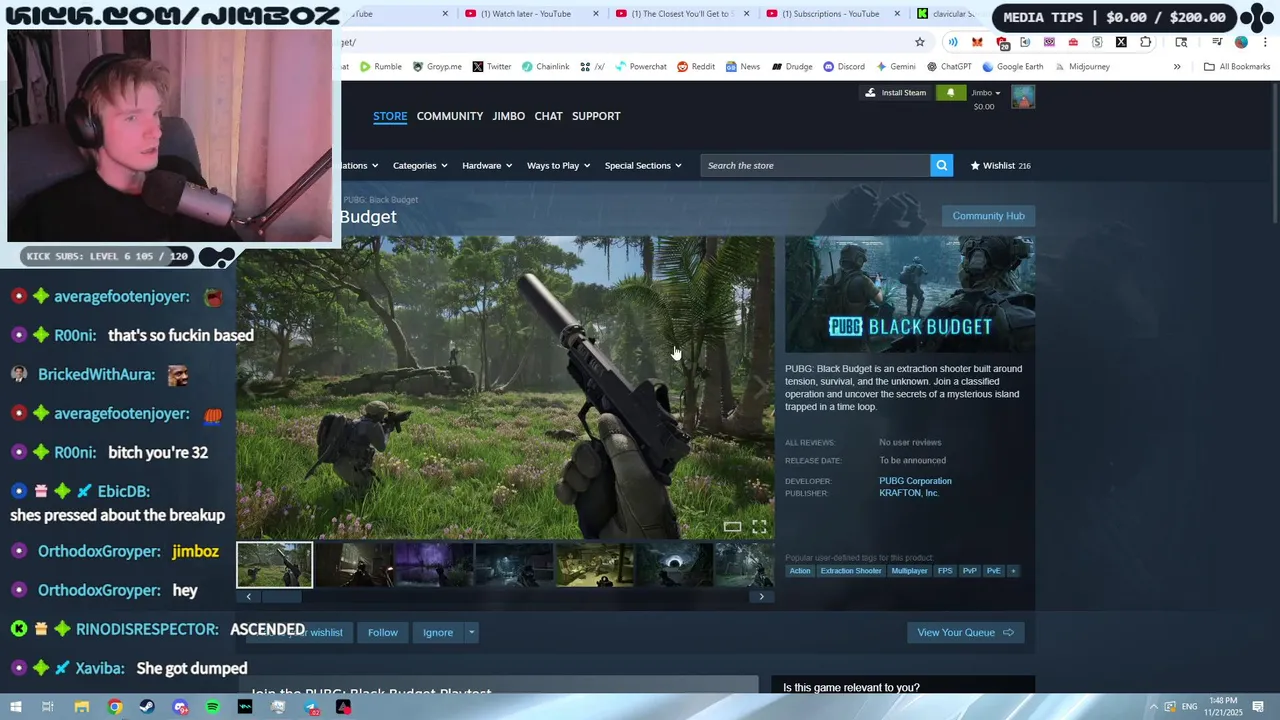1280x720 pixels.
Task: Click the Search the store input field
Action: [x=815, y=165]
